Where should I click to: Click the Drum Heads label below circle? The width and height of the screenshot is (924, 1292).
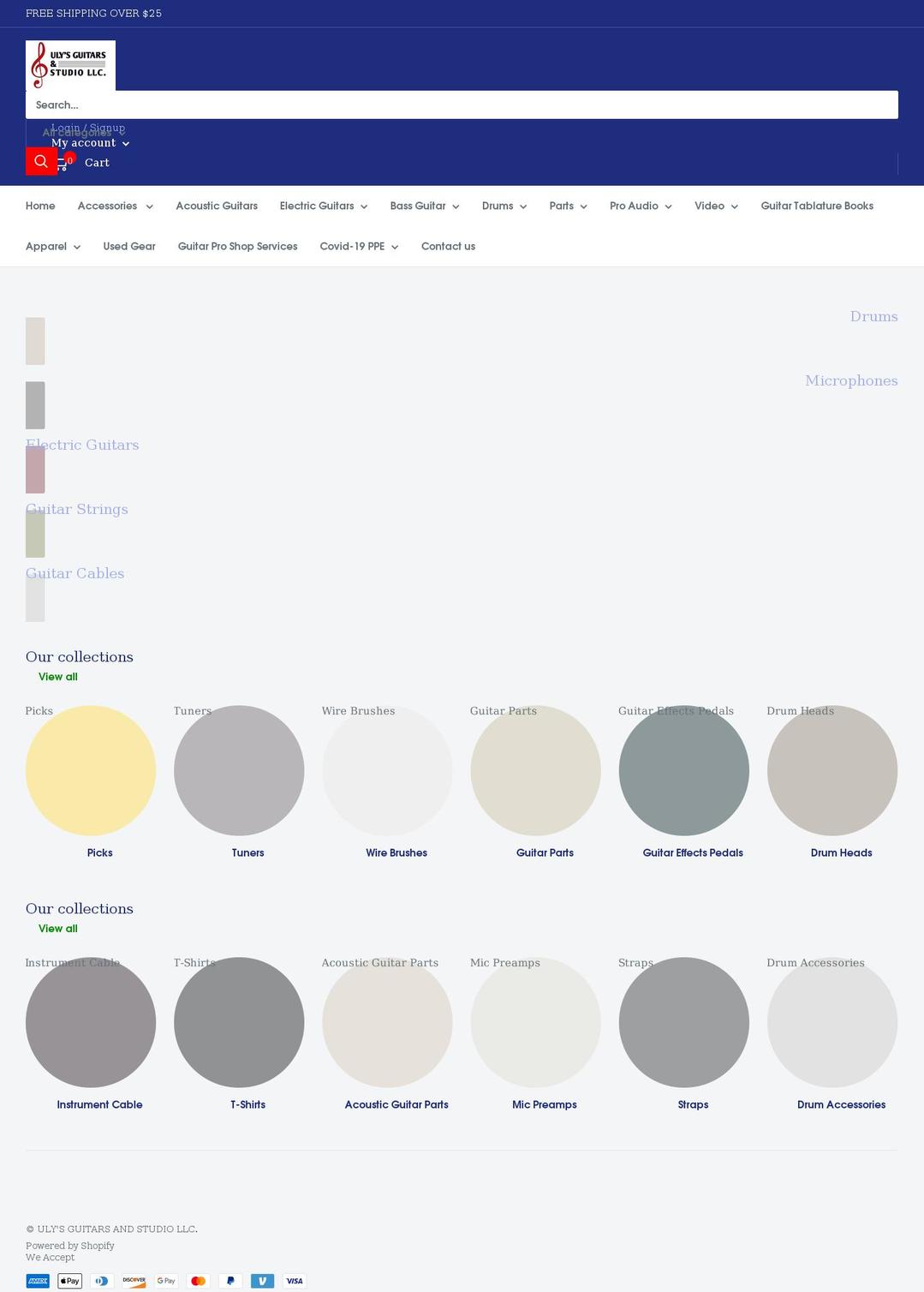[841, 852]
